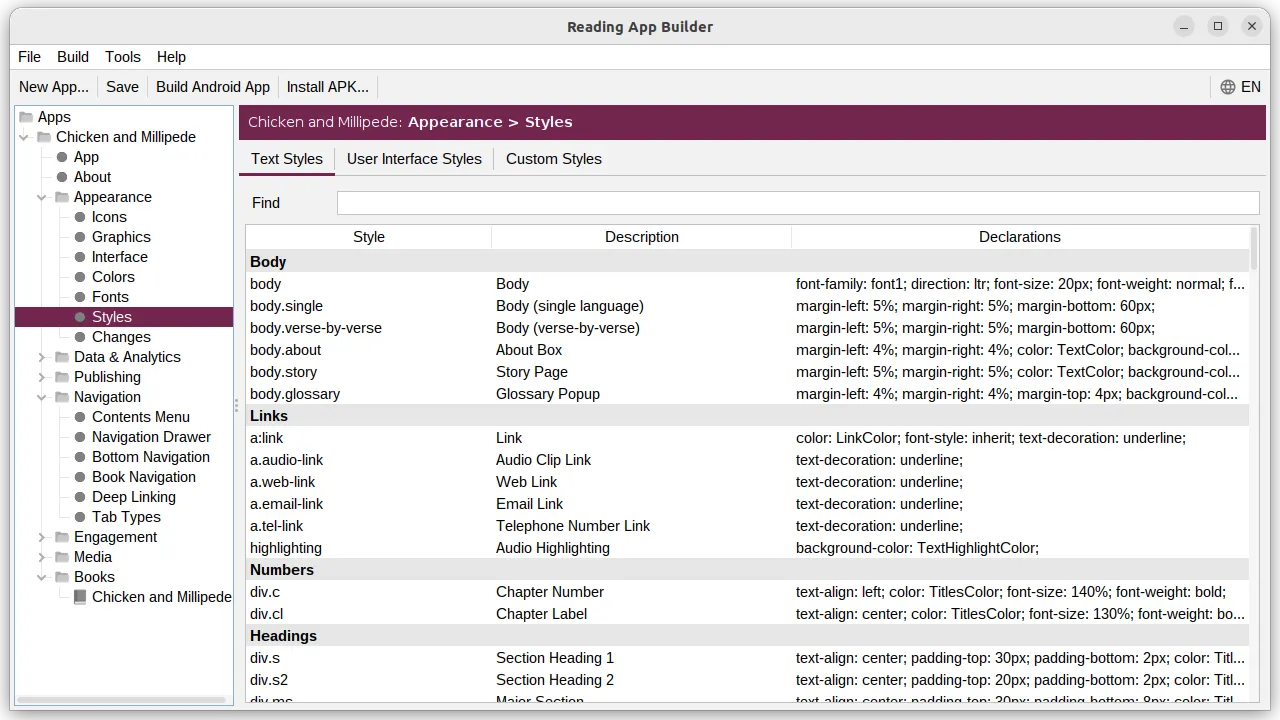Select the a.tel-link style row
Viewport: 1280px width, 720px height.
(747, 526)
